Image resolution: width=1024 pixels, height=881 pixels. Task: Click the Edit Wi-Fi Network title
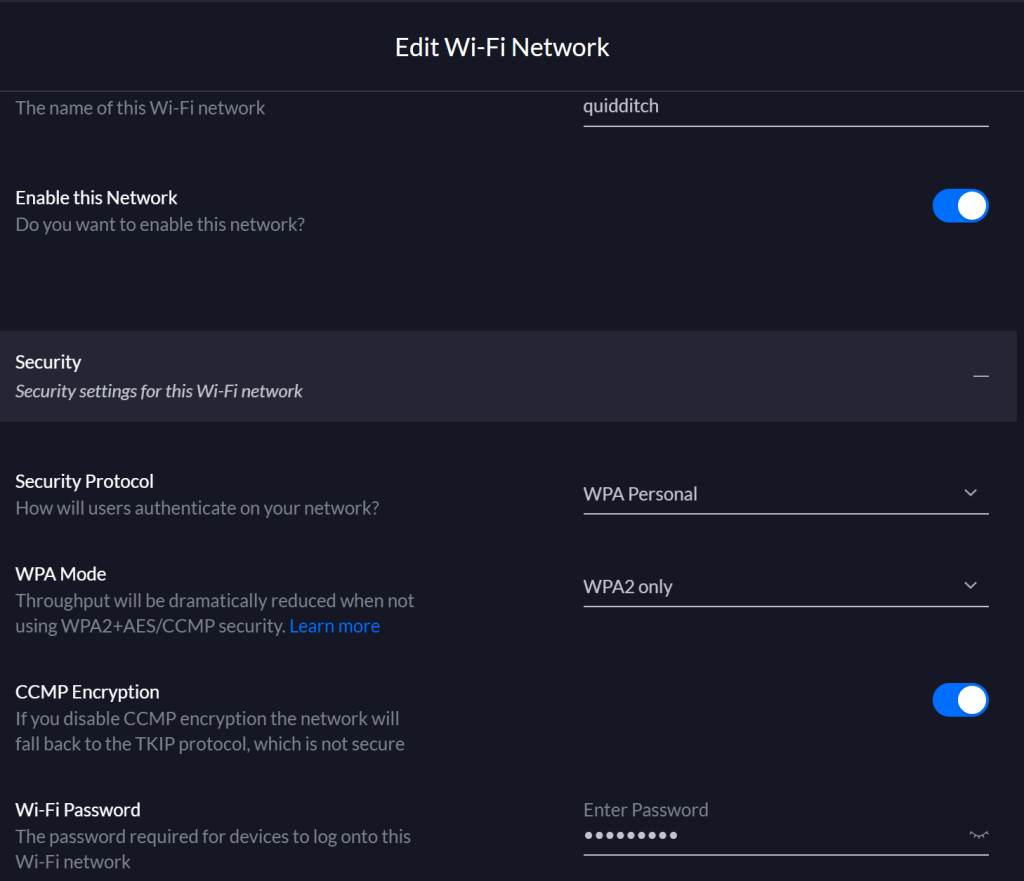point(502,47)
